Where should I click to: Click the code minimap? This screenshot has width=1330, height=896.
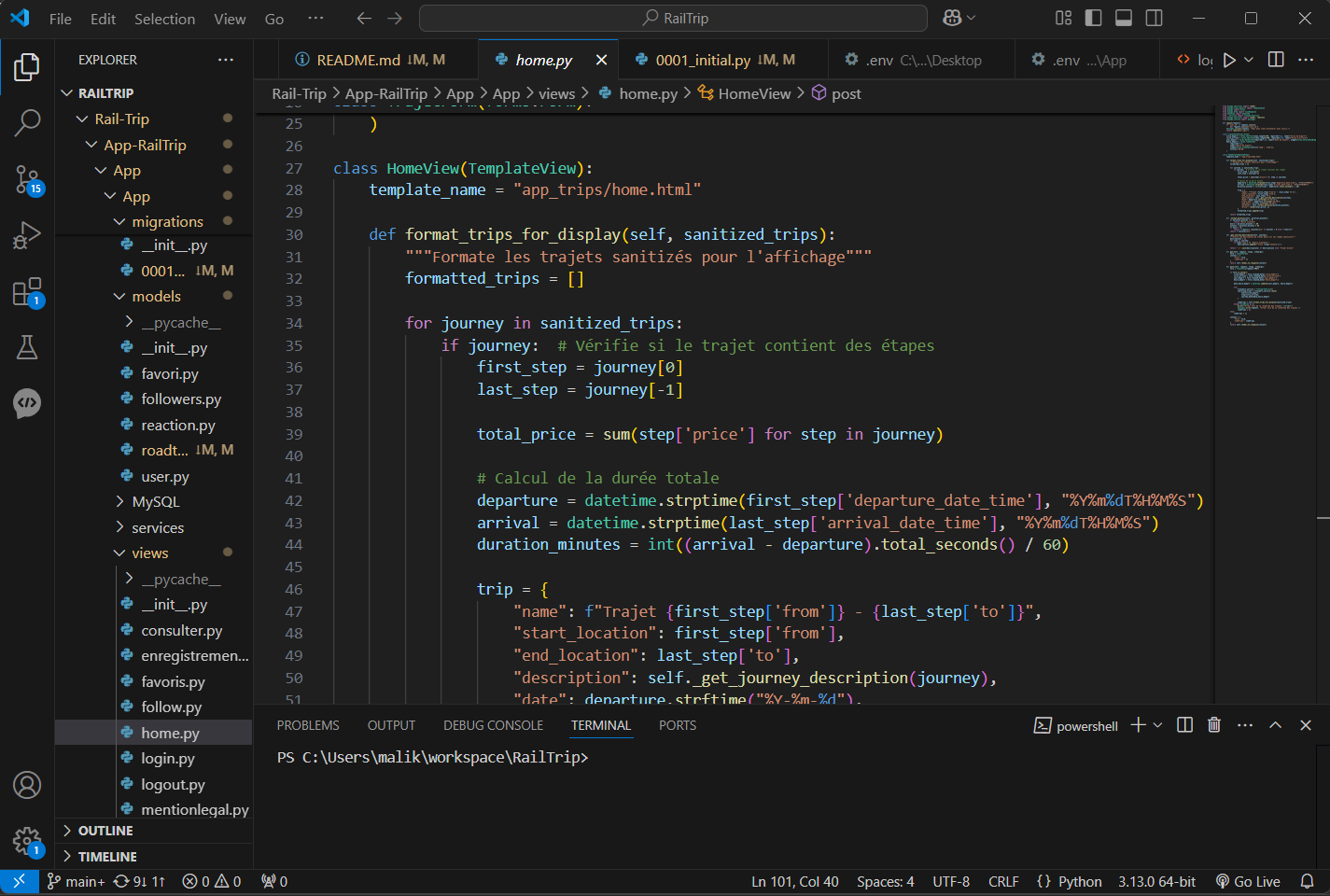[x=1267, y=215]
